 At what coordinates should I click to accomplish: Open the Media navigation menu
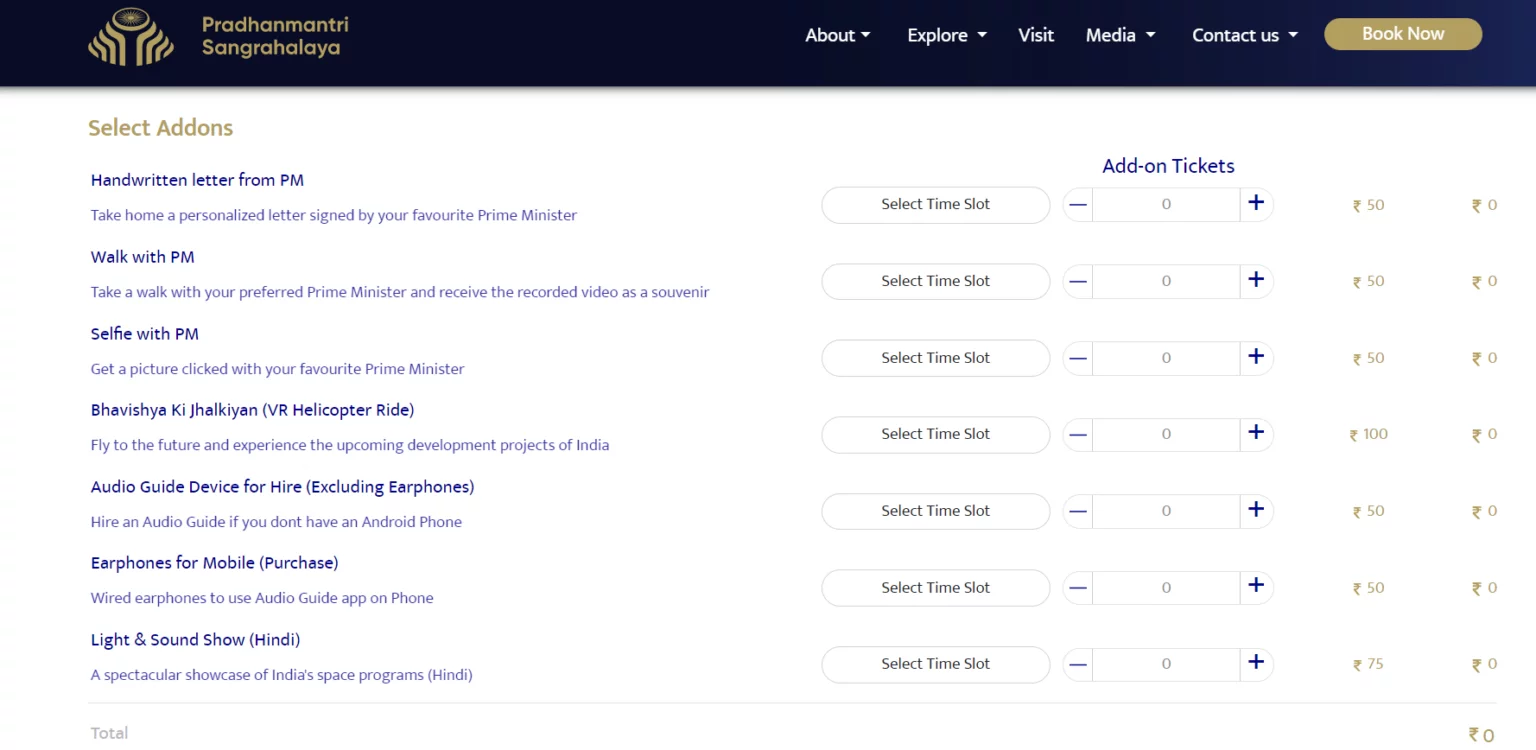pyautogui.click(x=1120, y=35)
